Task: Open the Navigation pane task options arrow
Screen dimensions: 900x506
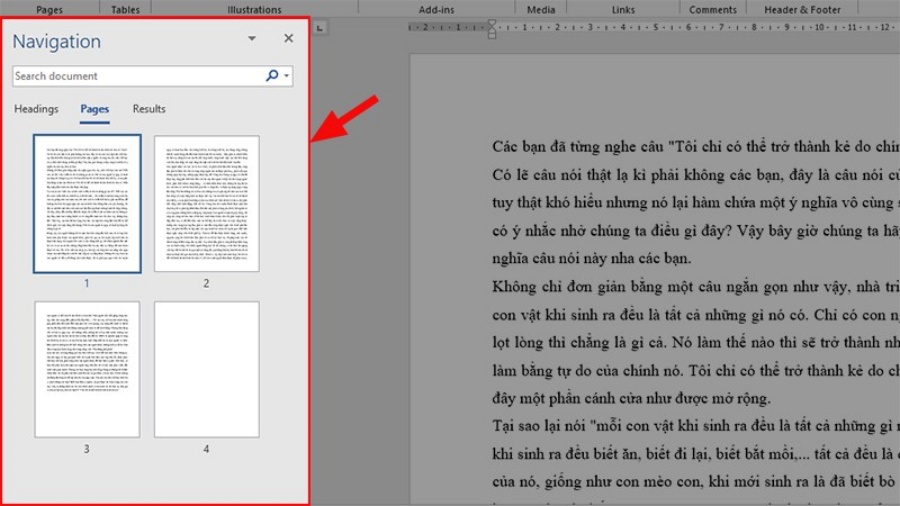Action: point(252,39)
